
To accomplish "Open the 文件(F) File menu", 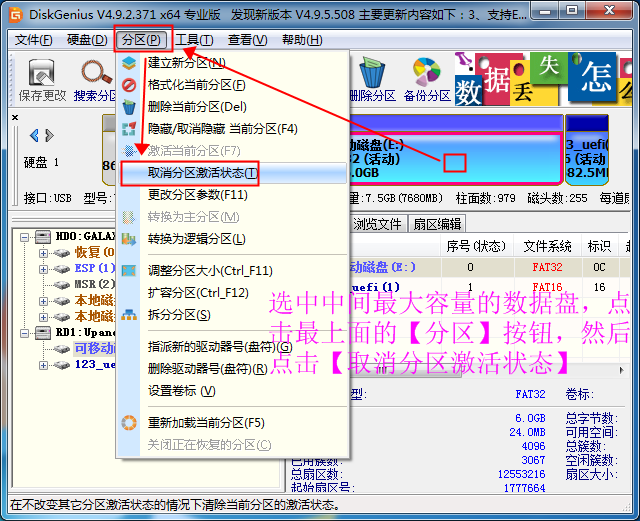I will pyautogui.click(x=33, y=40).
